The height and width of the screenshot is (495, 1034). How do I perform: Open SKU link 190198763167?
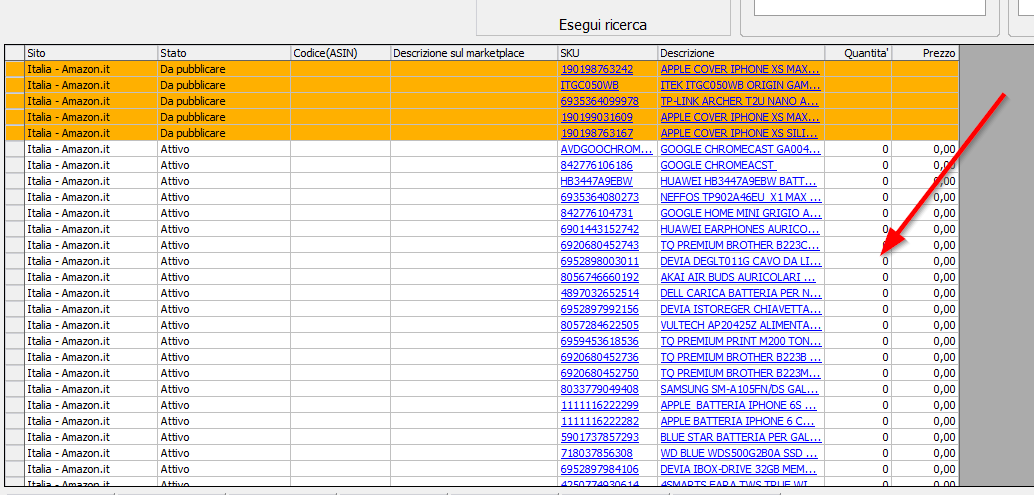tap(597, 133)
